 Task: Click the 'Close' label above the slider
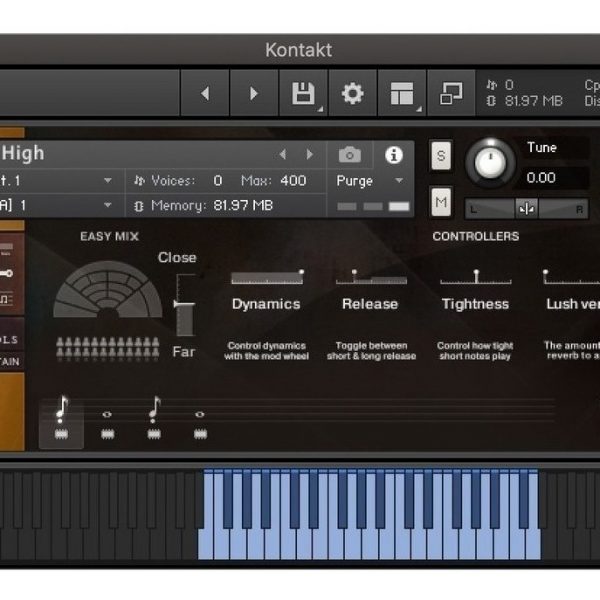tap(177, 258)
